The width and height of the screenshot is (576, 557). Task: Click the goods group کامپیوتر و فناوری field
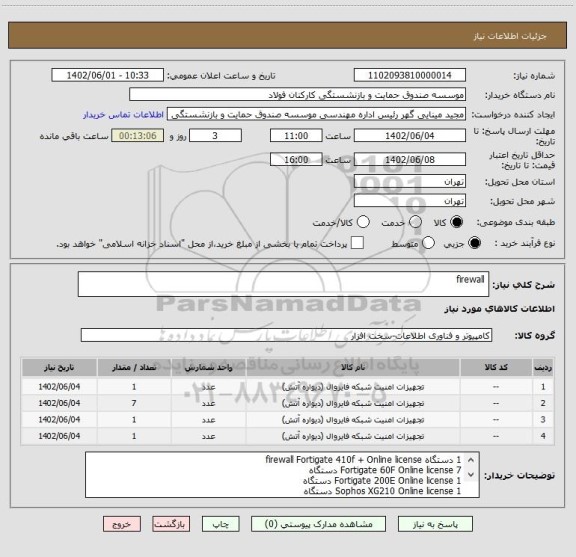286,335
